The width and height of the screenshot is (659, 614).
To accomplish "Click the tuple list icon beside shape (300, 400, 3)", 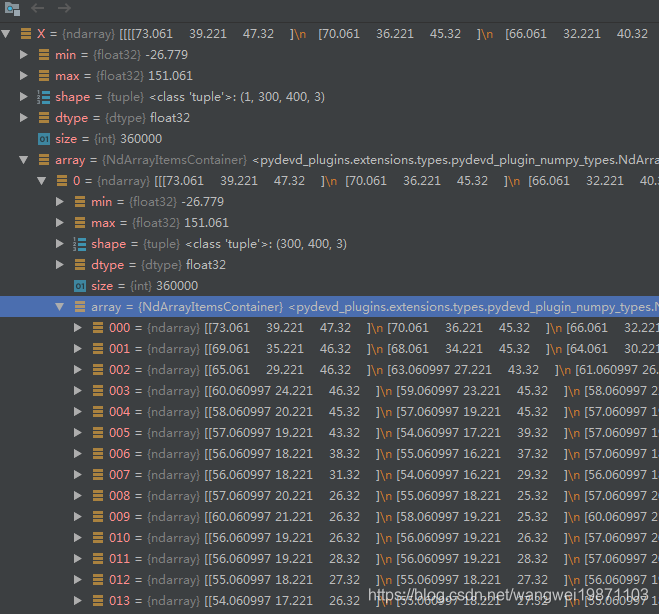I will 79,244.
